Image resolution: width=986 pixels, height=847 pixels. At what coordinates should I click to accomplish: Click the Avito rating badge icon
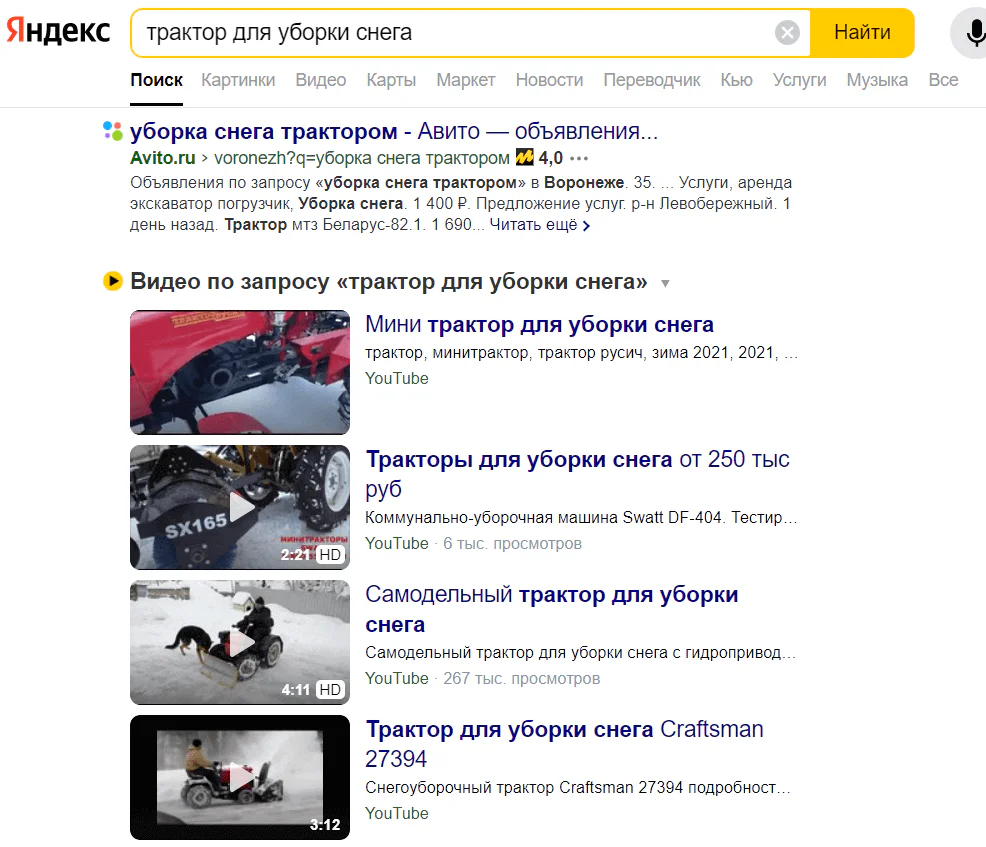(x=524, y=157)
